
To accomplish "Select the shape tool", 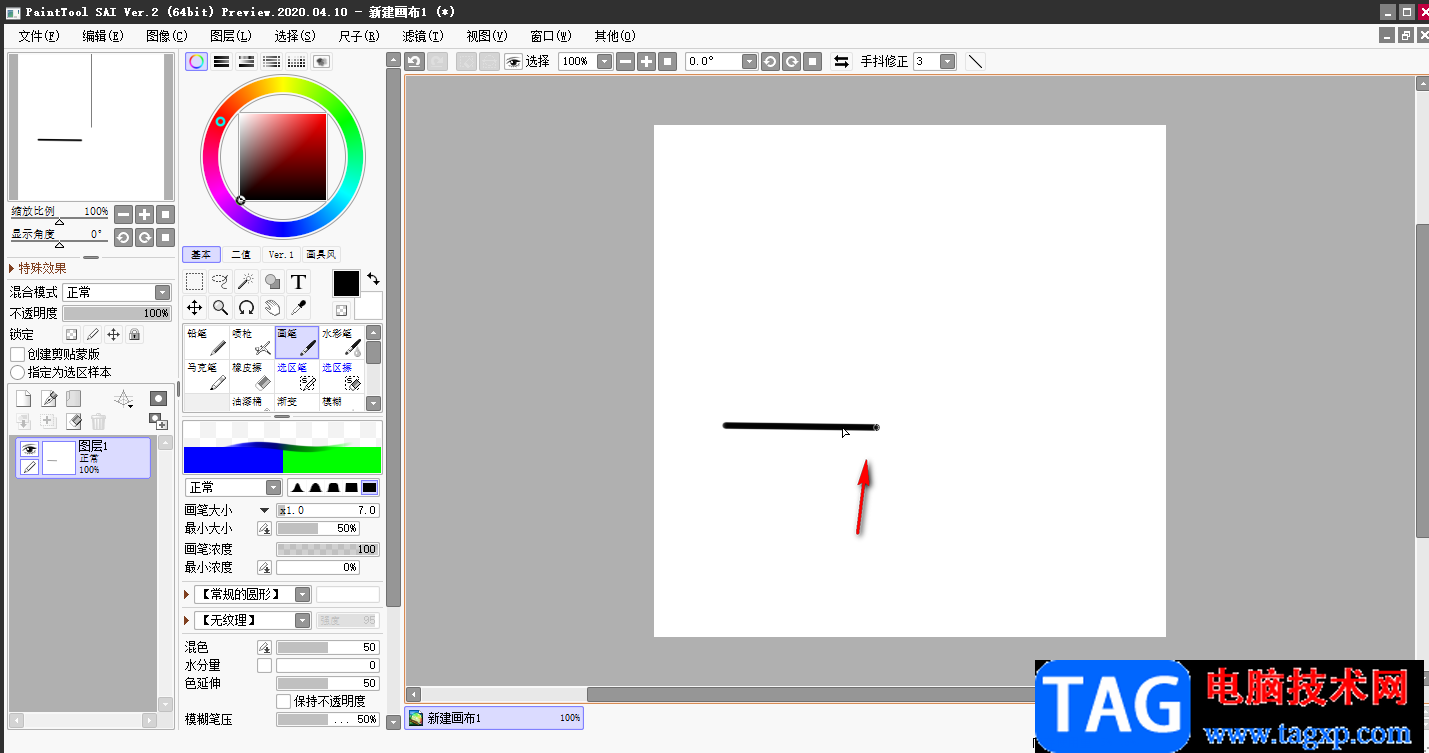I will 272,282.
